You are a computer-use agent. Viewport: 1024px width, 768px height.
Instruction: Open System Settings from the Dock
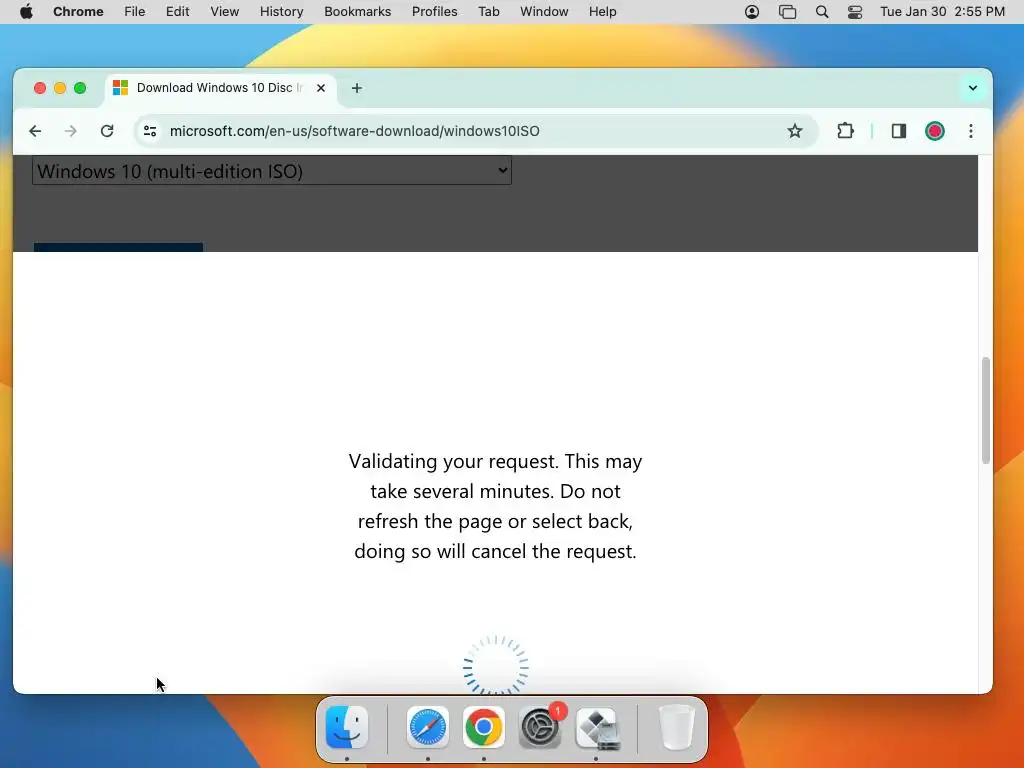pyautogui.click(x=540, y=727)
